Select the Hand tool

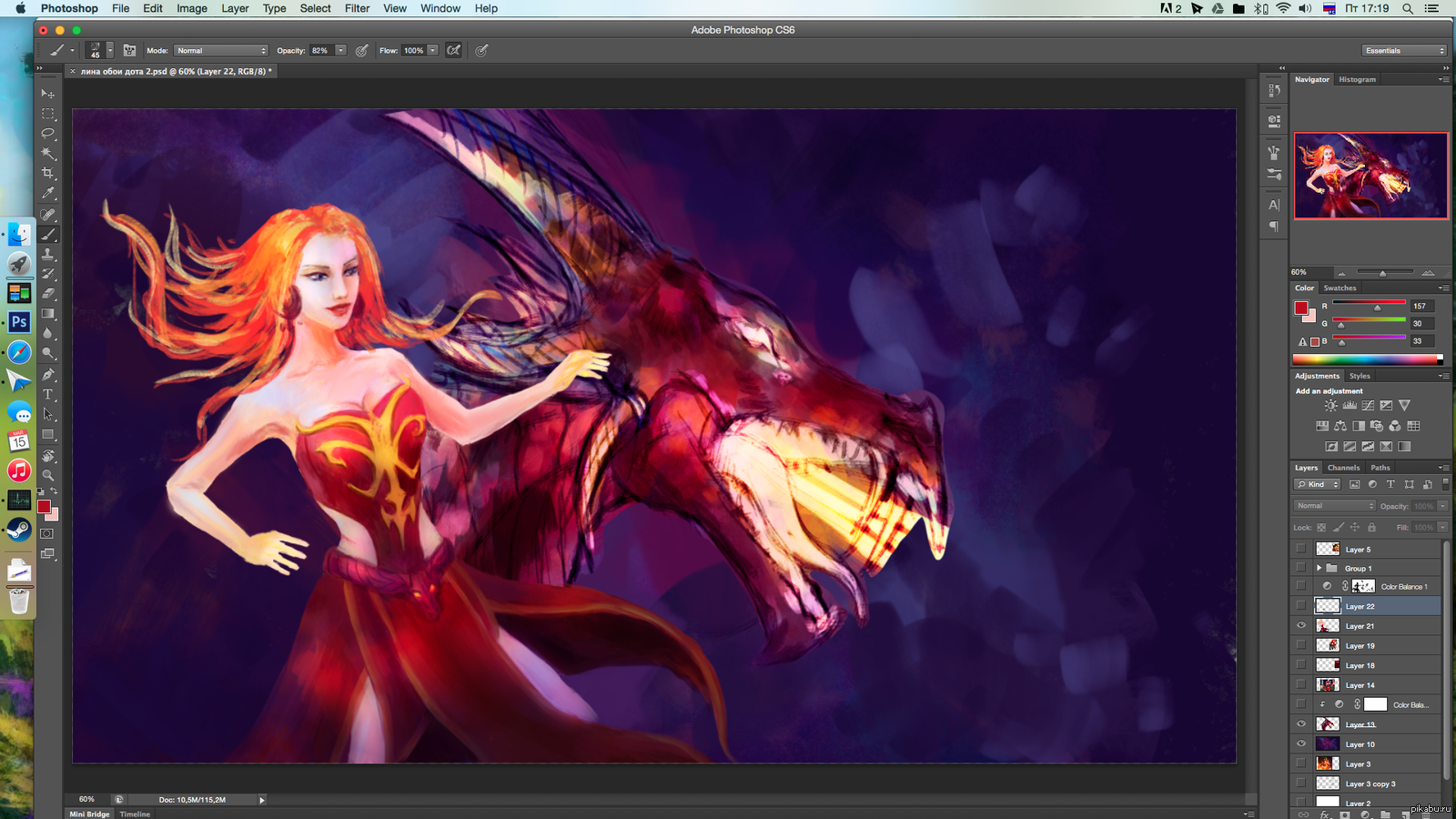click(x=48, y=456)
